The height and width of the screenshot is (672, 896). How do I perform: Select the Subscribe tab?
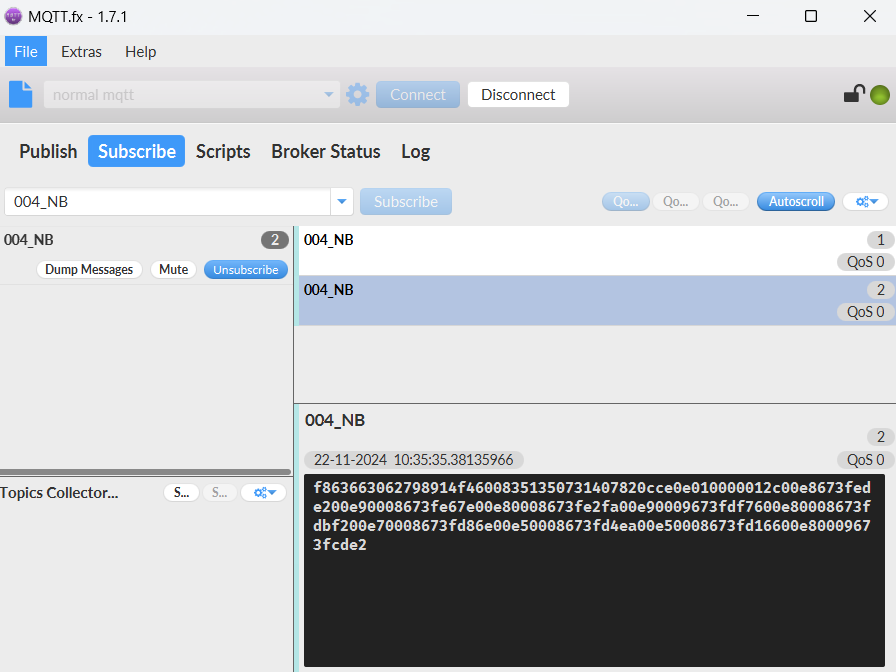(x=137, y=151)
